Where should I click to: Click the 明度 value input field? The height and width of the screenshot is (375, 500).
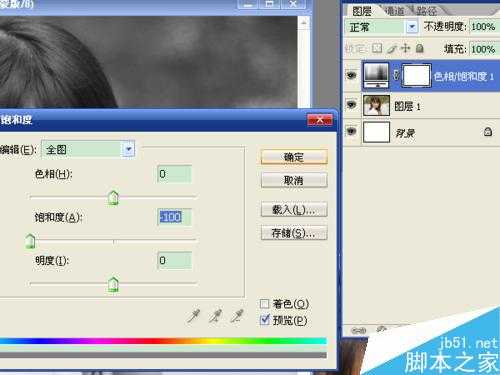(174, 260)
